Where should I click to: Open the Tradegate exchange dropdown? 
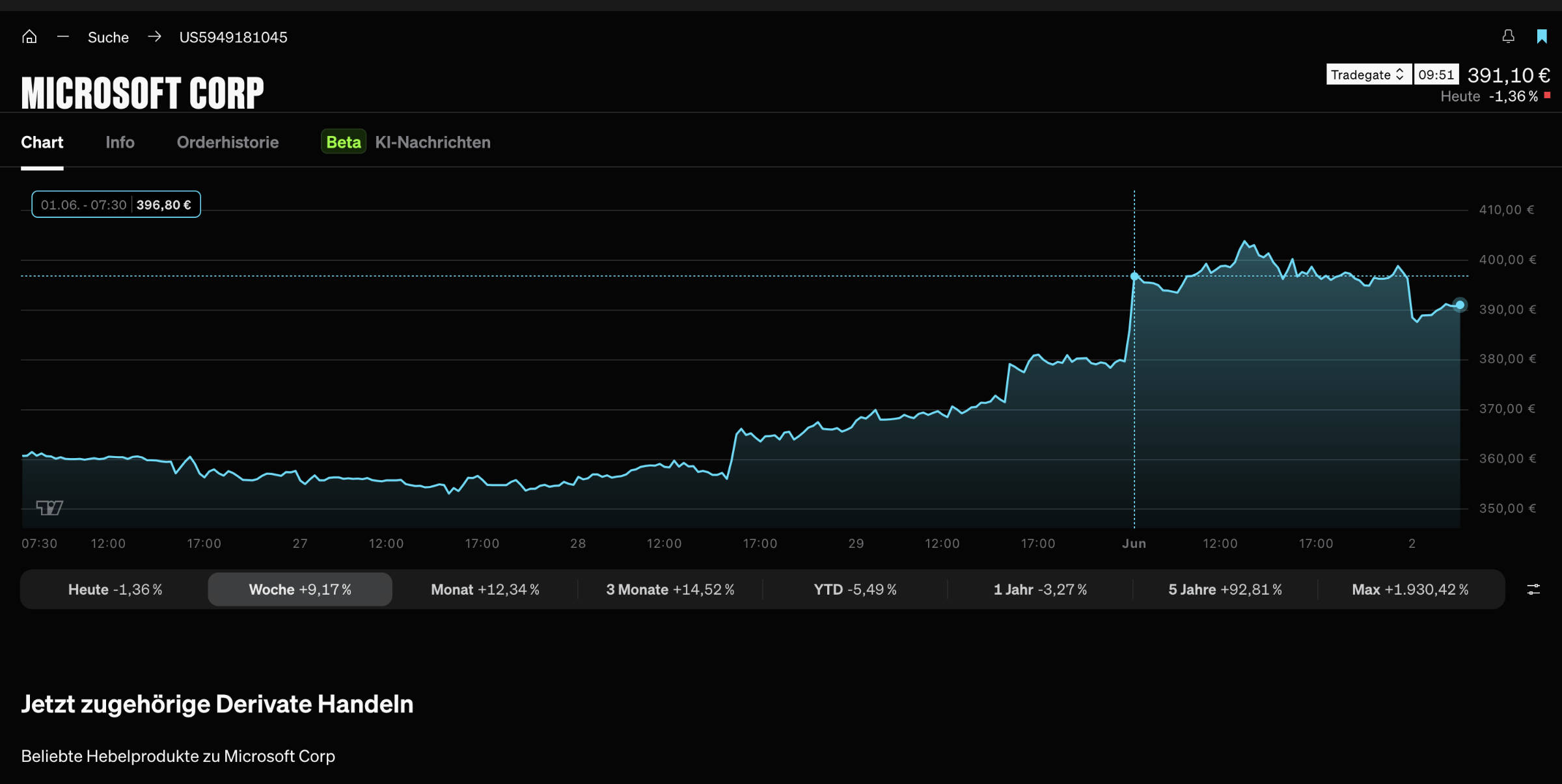(1369, 74)
